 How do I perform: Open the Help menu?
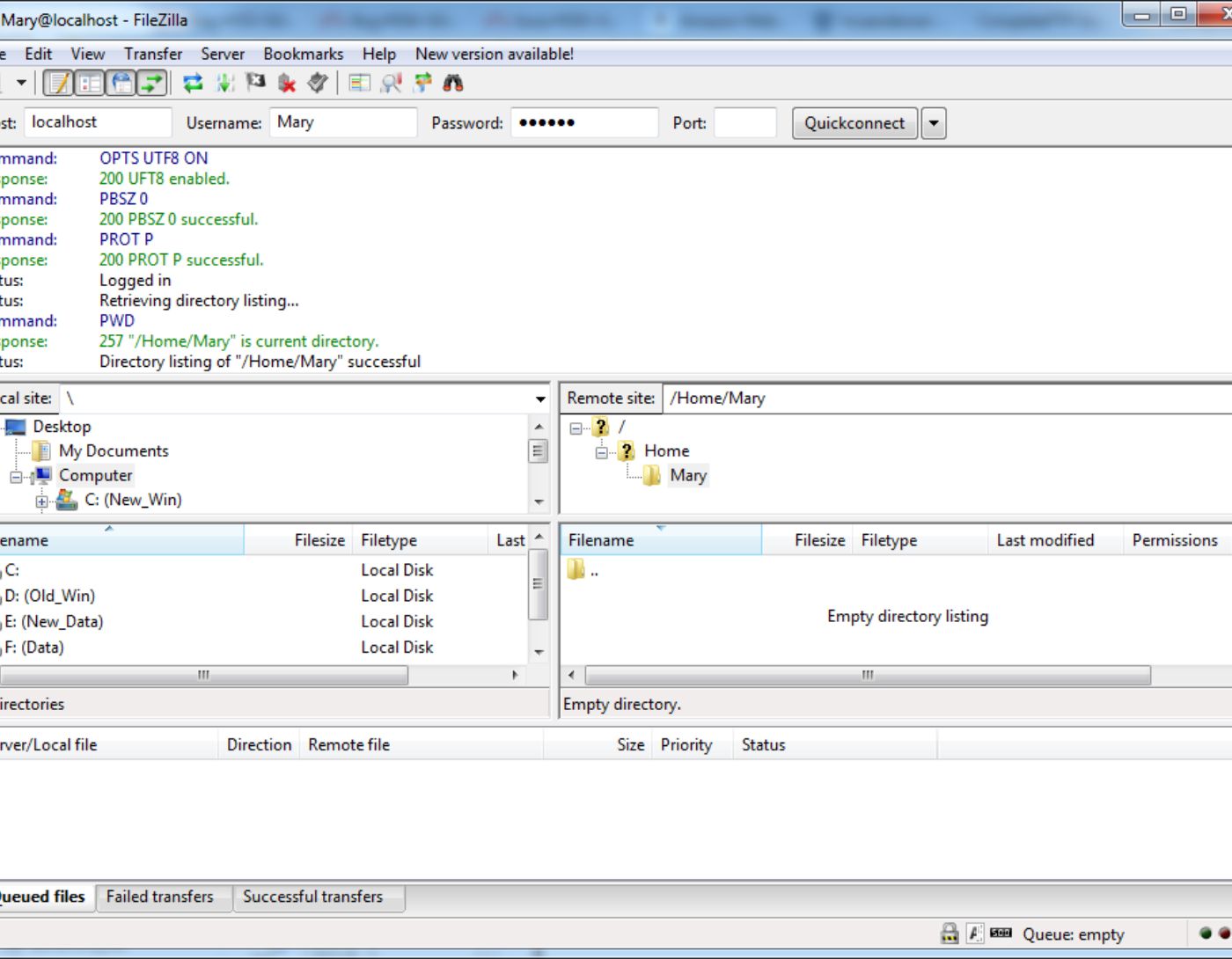point(379,54)
